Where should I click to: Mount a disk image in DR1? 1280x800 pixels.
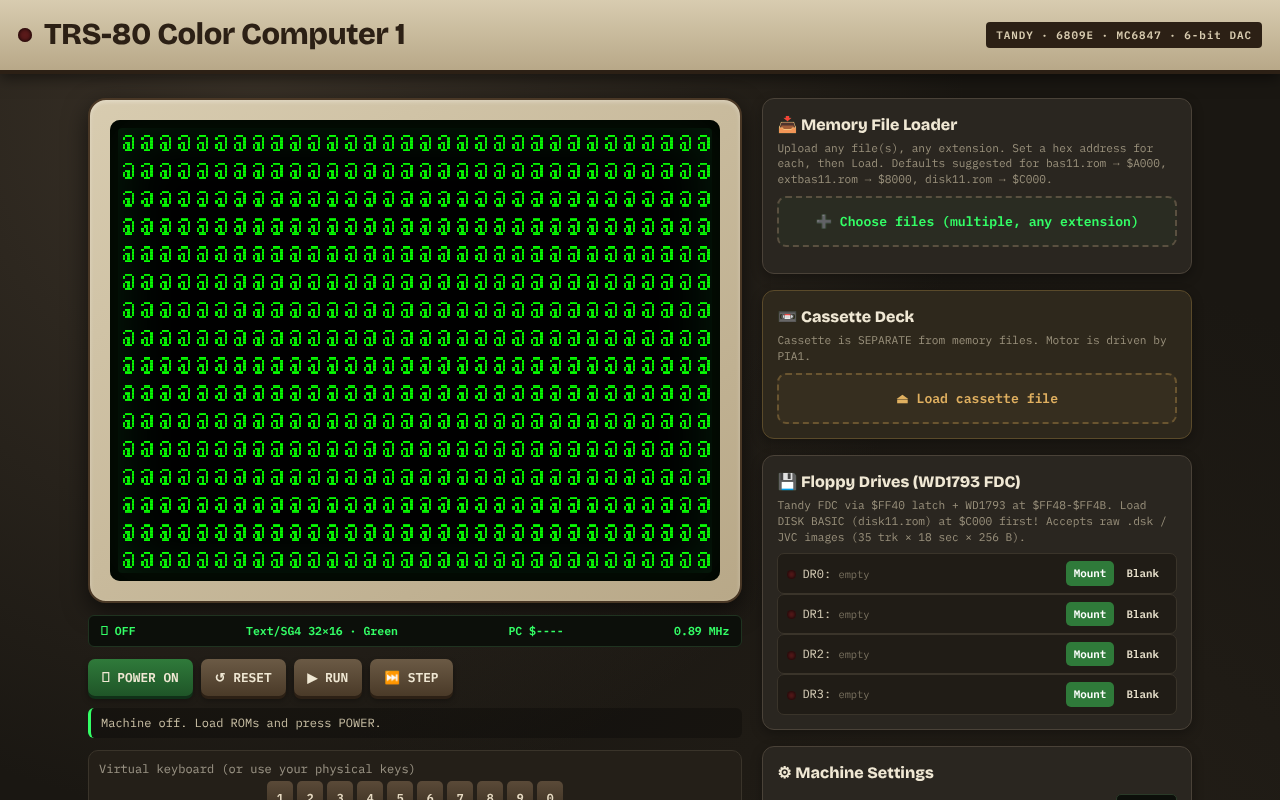tap(1090, 614)
